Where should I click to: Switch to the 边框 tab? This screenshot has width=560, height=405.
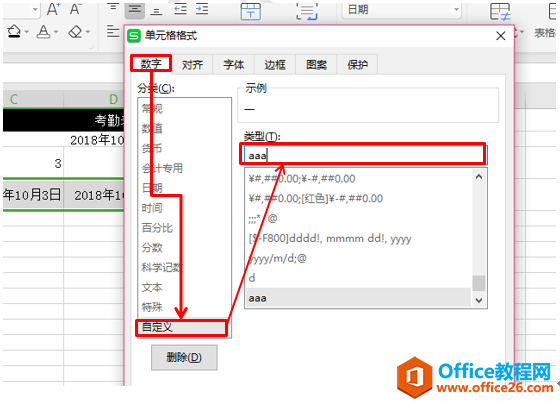[275, 65]
